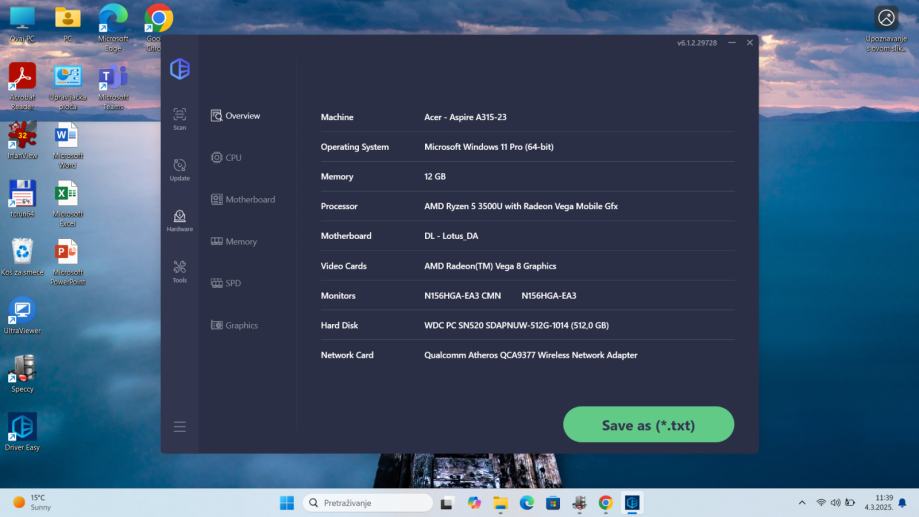Open the Update section in sidebar
Screen dimensions: 919x517
point(179,169)
